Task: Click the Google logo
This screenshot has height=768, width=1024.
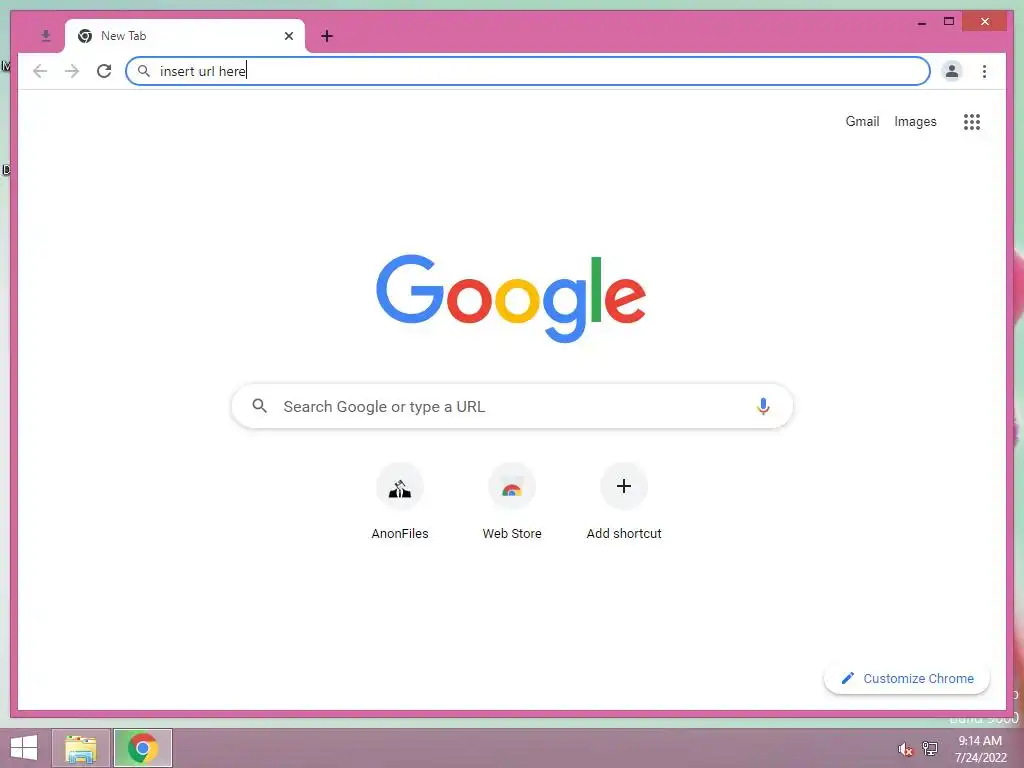Action: click(511, 298)
